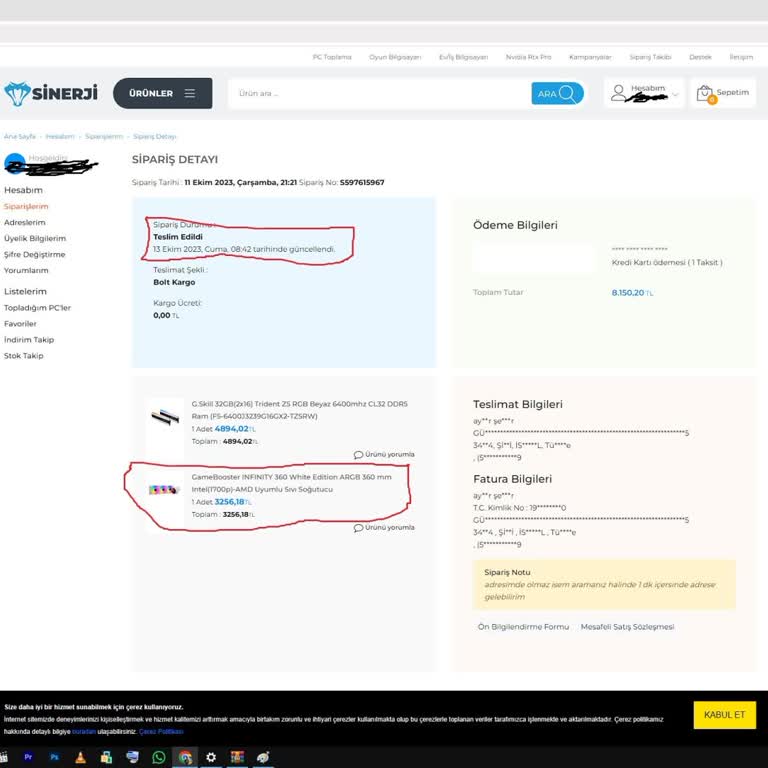Select Şifre Değiştirme in the sidebar
Screen dimensions: 768x768
tap(34, 254)
